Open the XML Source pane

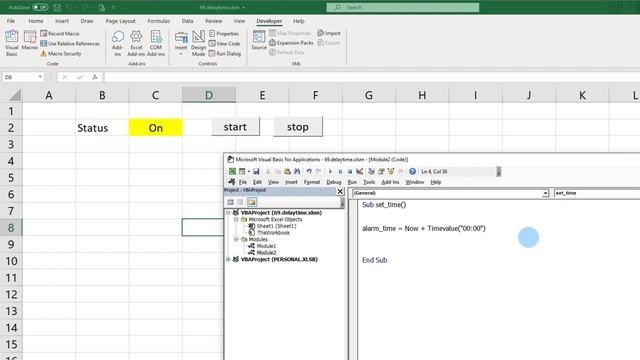click(x=259, y=40)
